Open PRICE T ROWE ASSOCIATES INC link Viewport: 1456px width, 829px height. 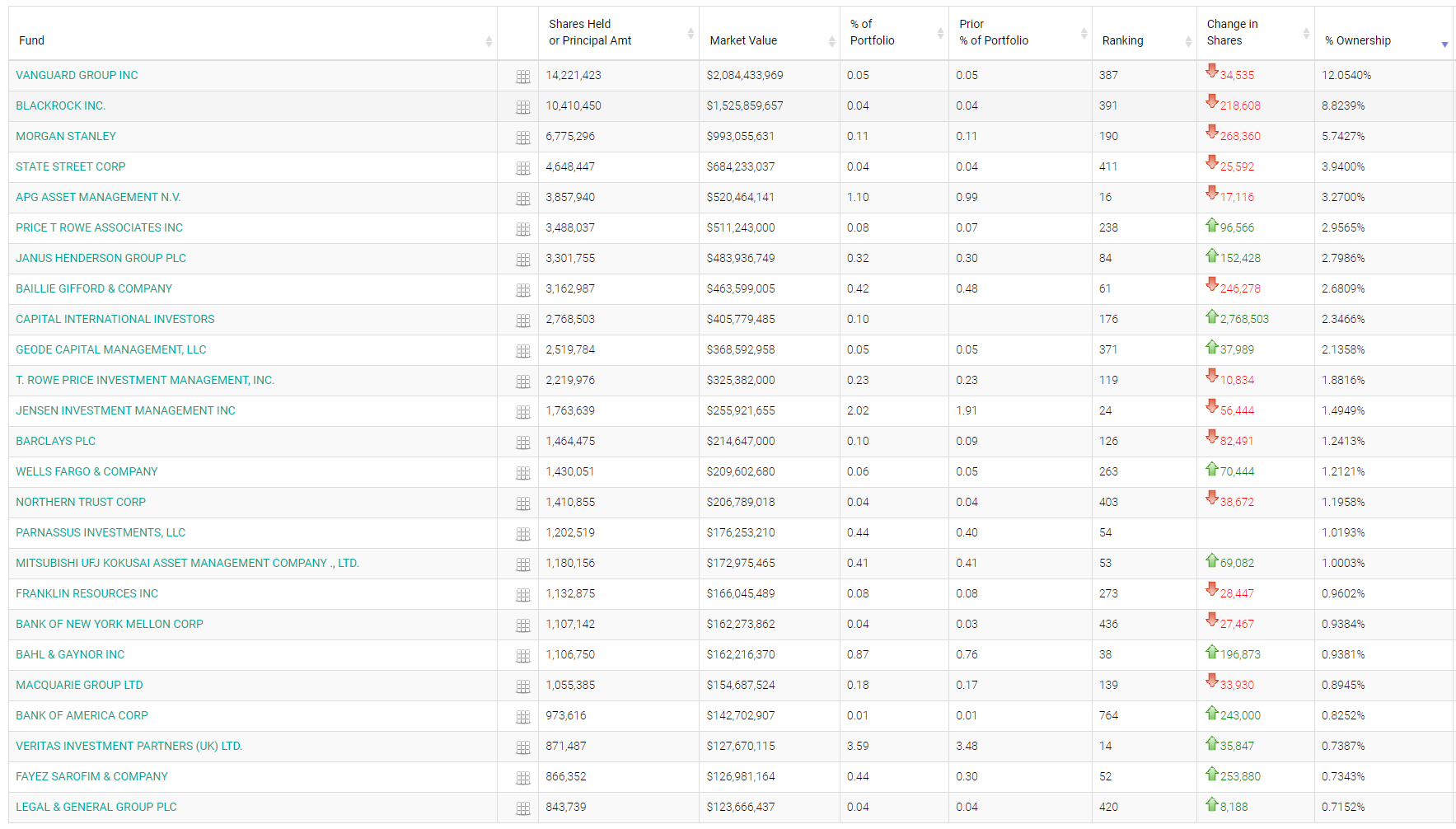click(x=100, y=227)
